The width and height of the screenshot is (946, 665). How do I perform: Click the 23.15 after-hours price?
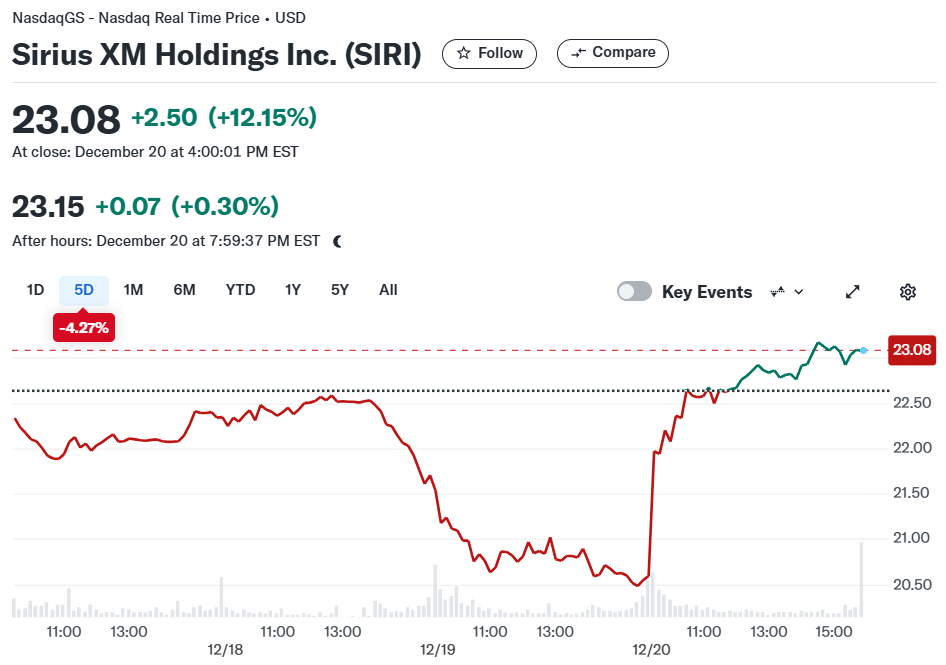48,206
